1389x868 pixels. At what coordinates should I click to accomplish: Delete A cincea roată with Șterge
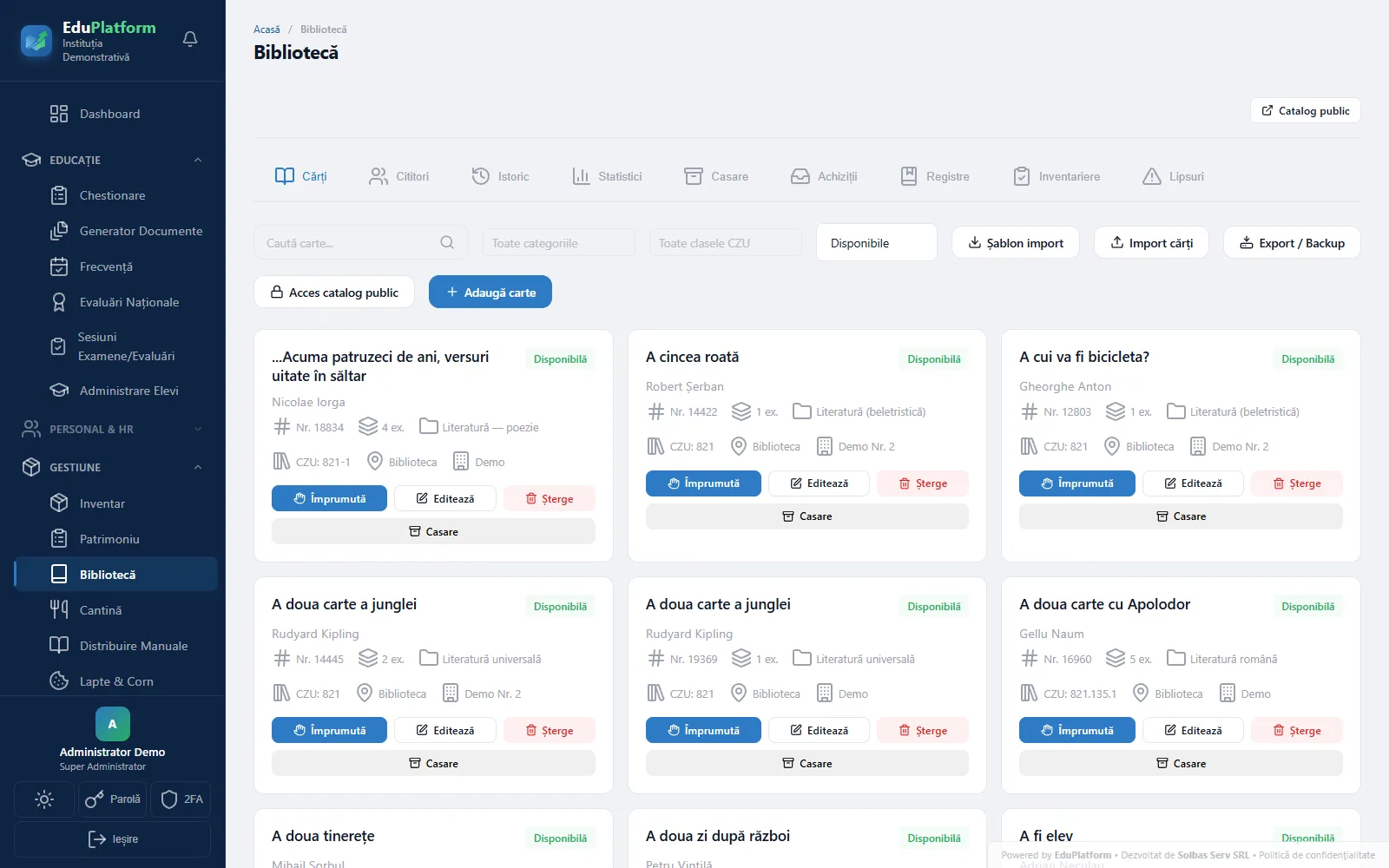pyautogui.click(x=923, y=483)
